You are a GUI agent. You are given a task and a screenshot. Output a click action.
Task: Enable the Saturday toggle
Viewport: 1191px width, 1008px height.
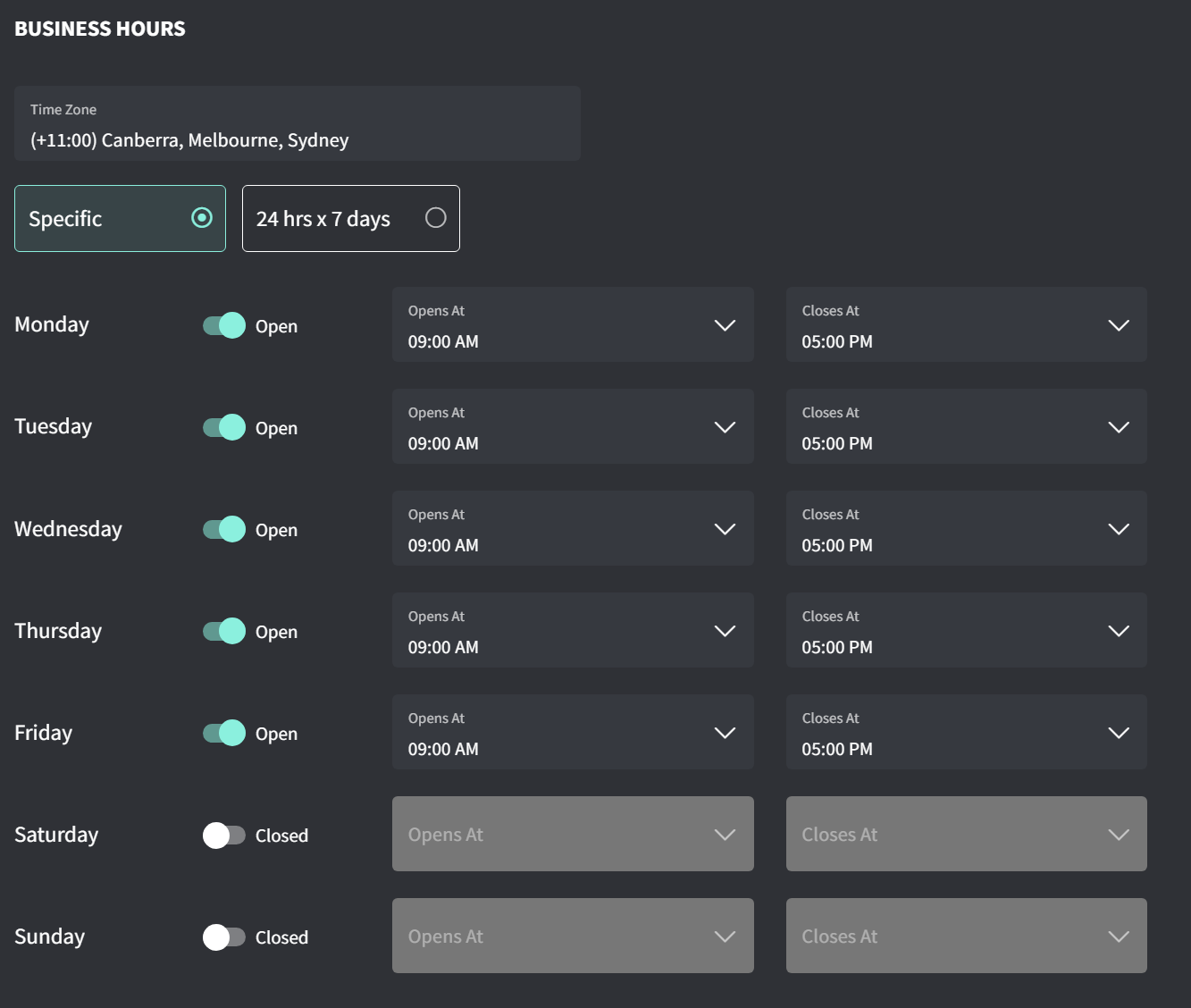coord(224,835)
